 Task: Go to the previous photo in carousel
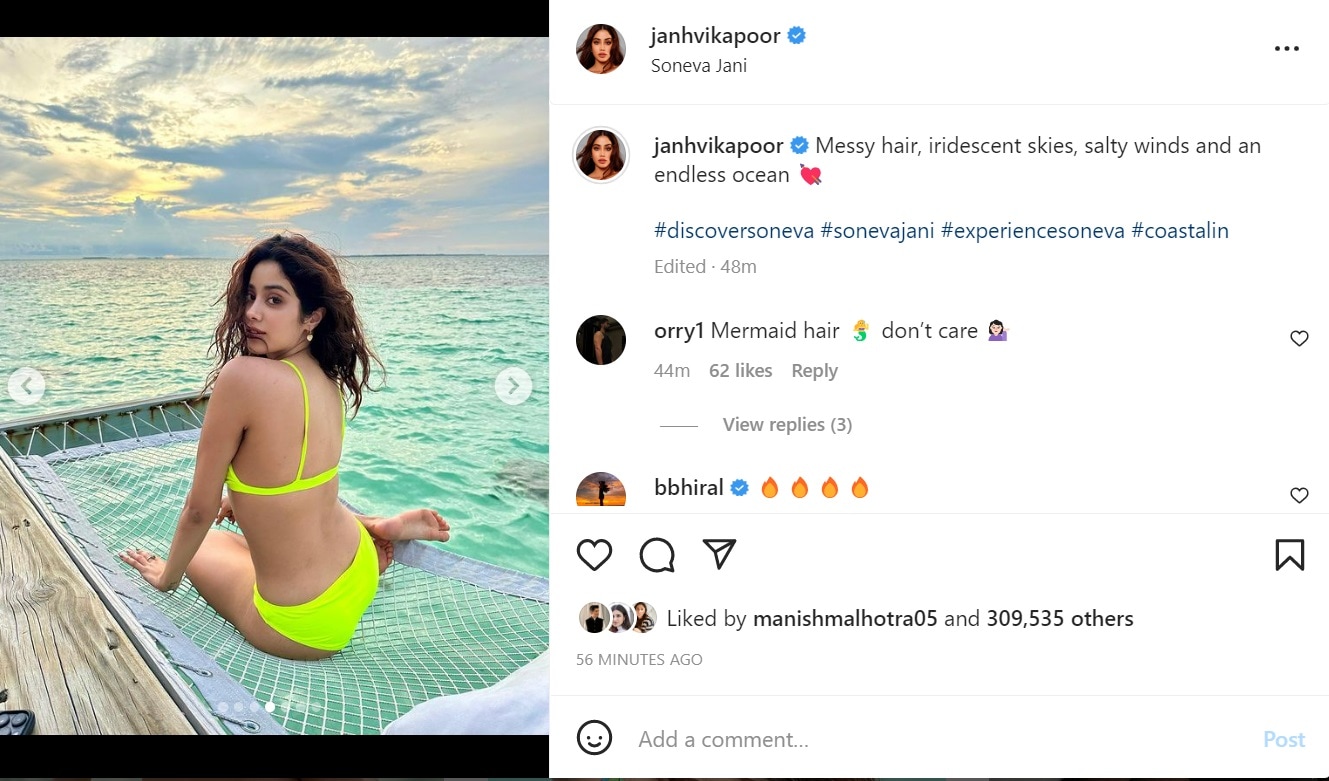[26, 385]
